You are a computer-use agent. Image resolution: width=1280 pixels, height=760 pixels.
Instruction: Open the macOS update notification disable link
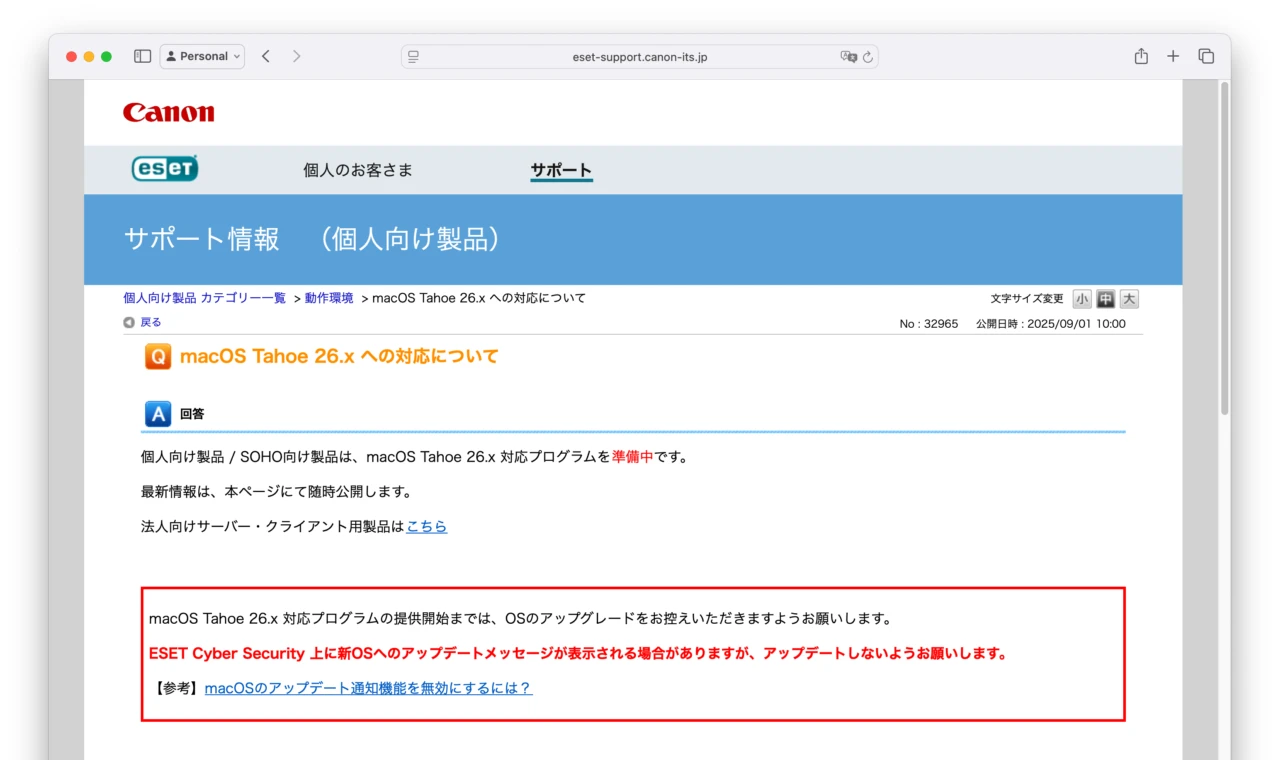368,687
